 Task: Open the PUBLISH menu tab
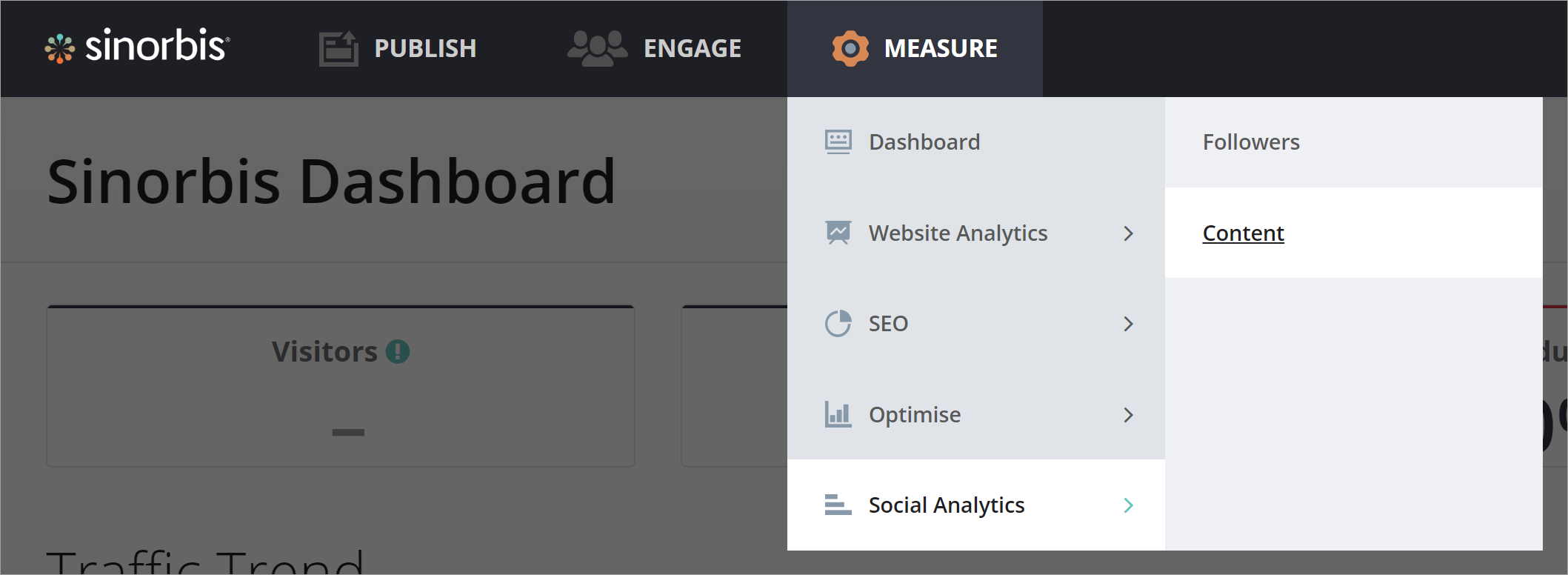coord(425,49)
